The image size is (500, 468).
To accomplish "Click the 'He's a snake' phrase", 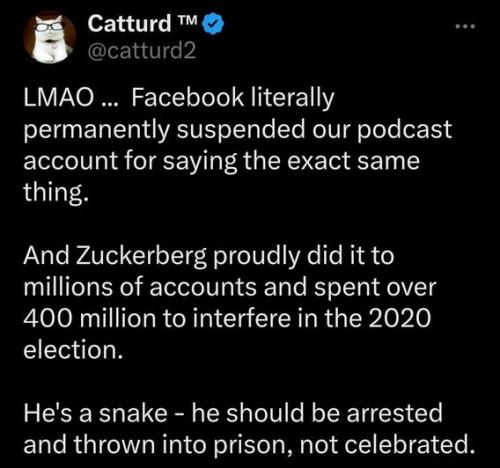I will click(95, 413).
